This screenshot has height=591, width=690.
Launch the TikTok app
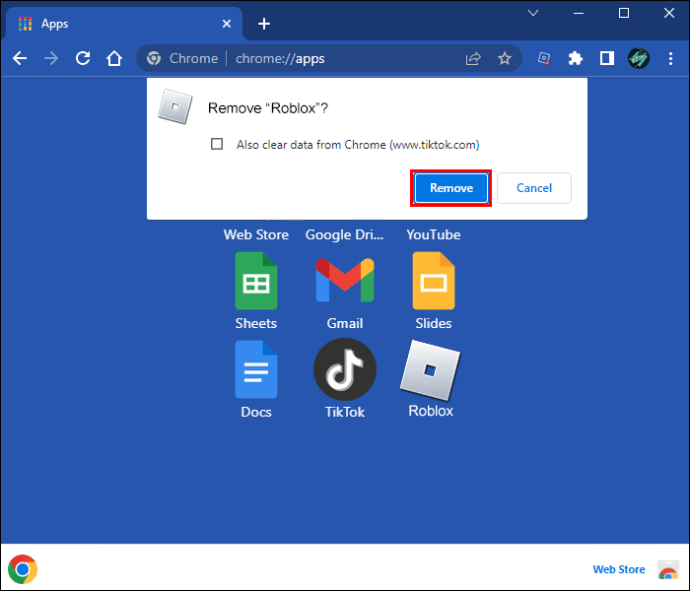tap(344, 369)
